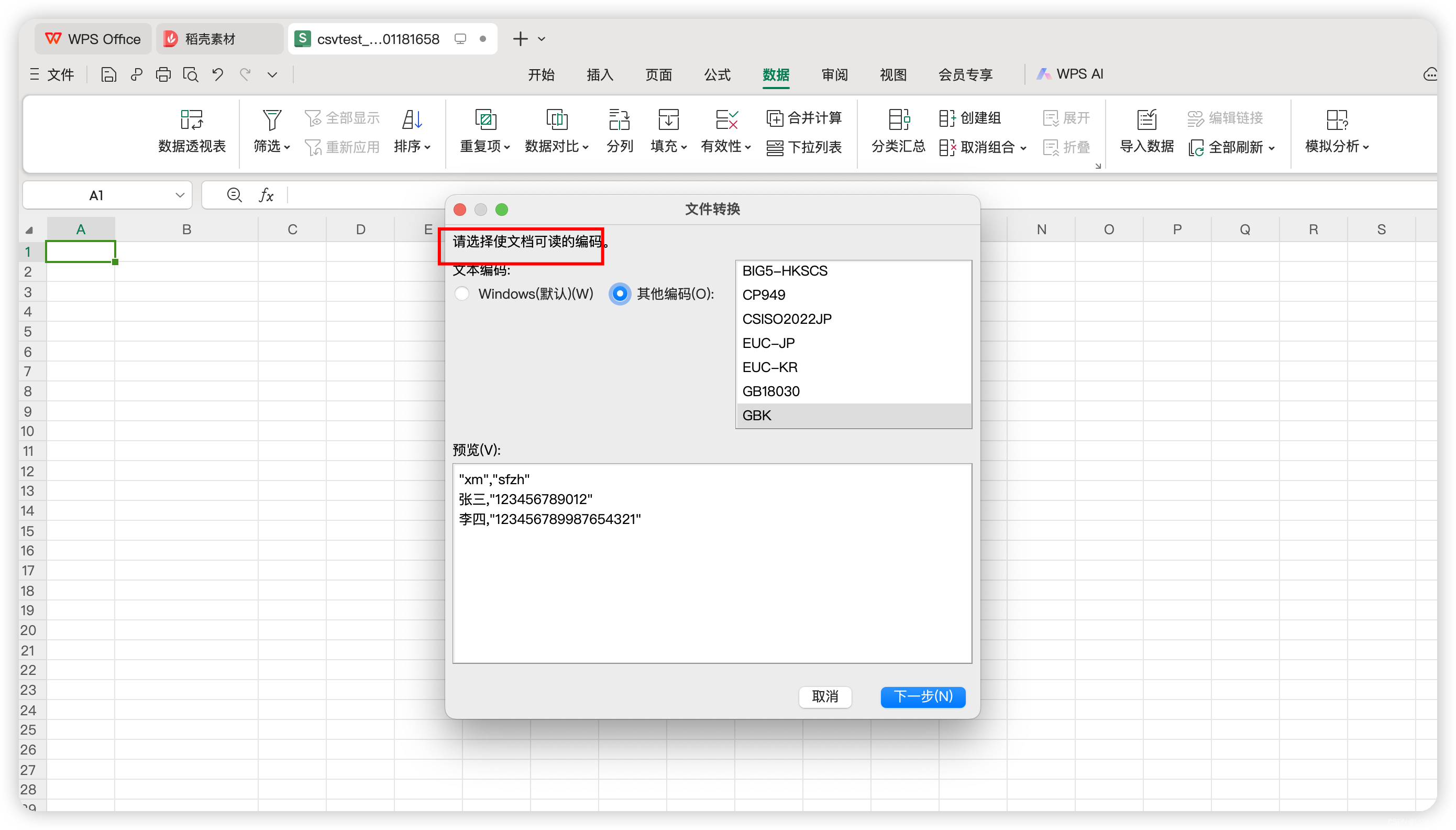This screenshot has height=830, width=1456.
Task: Click the select-all corner triangle
Action: 29,230
